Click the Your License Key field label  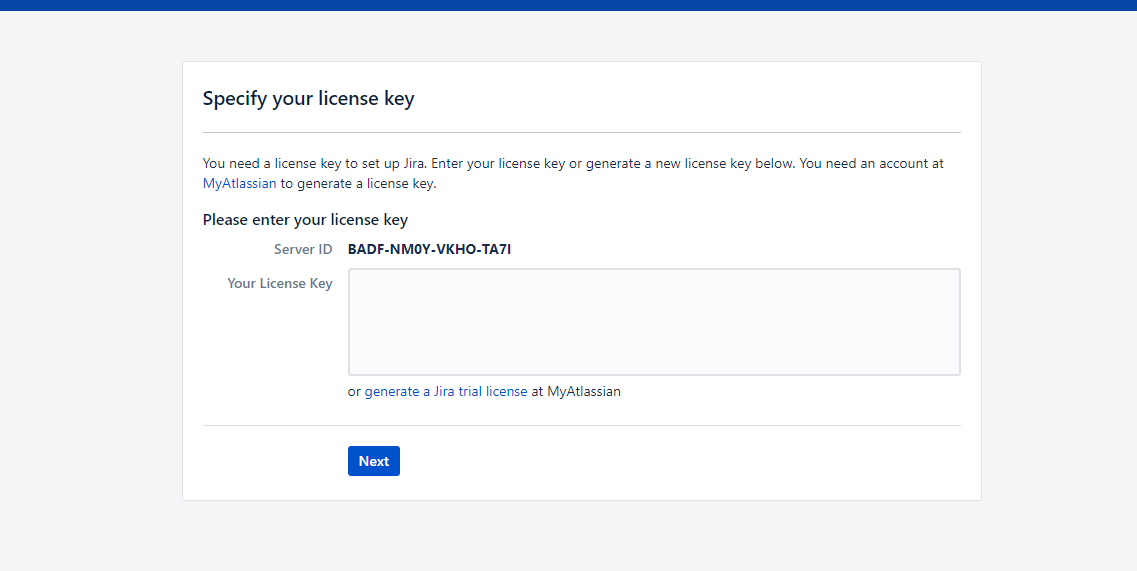pos(280,283)
